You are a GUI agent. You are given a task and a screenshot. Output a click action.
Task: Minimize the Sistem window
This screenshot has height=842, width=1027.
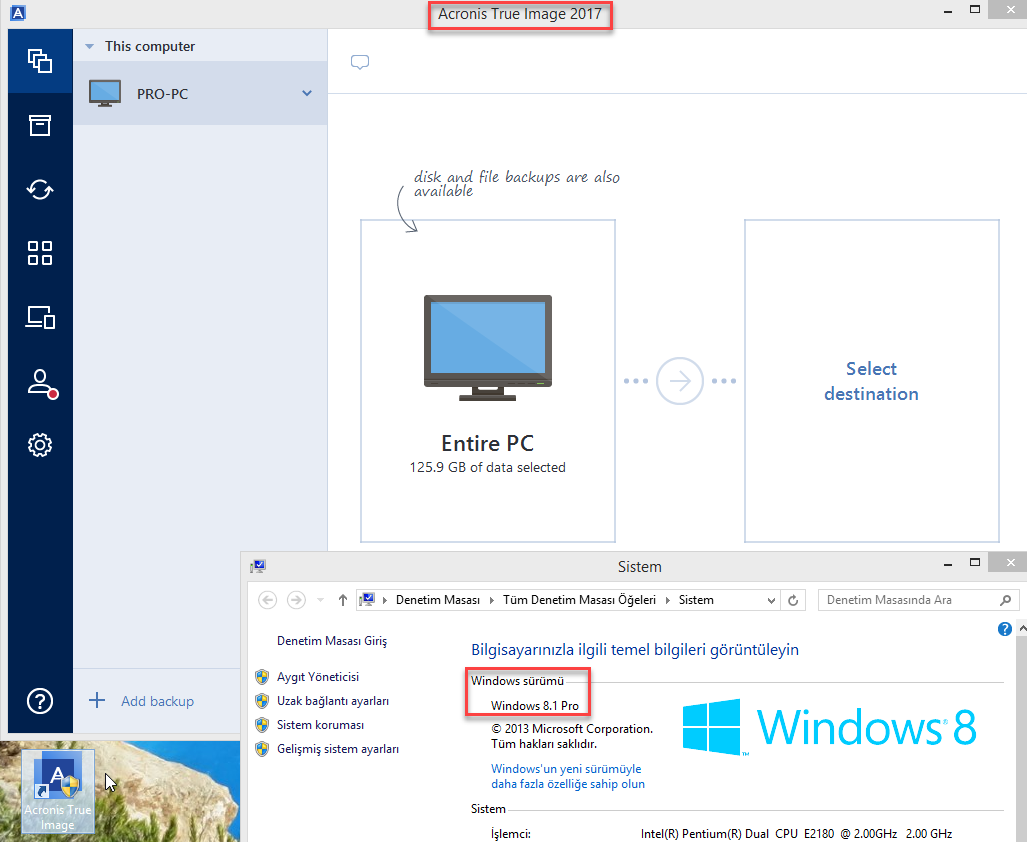click(948, 564)
